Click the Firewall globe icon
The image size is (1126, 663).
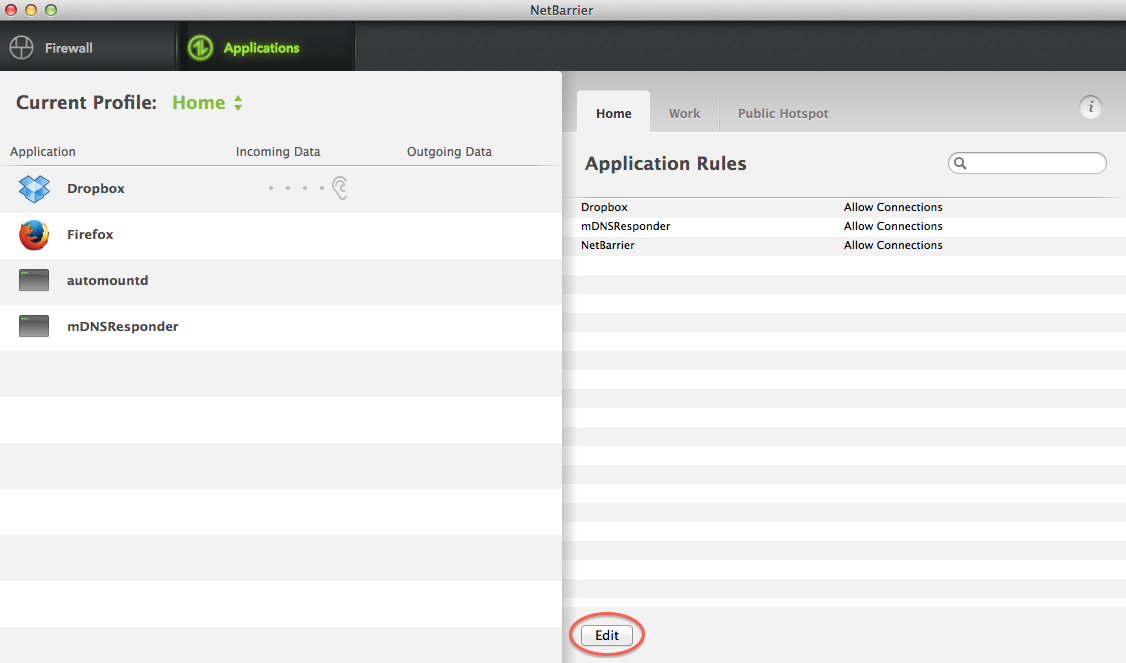tap(22, 47)
